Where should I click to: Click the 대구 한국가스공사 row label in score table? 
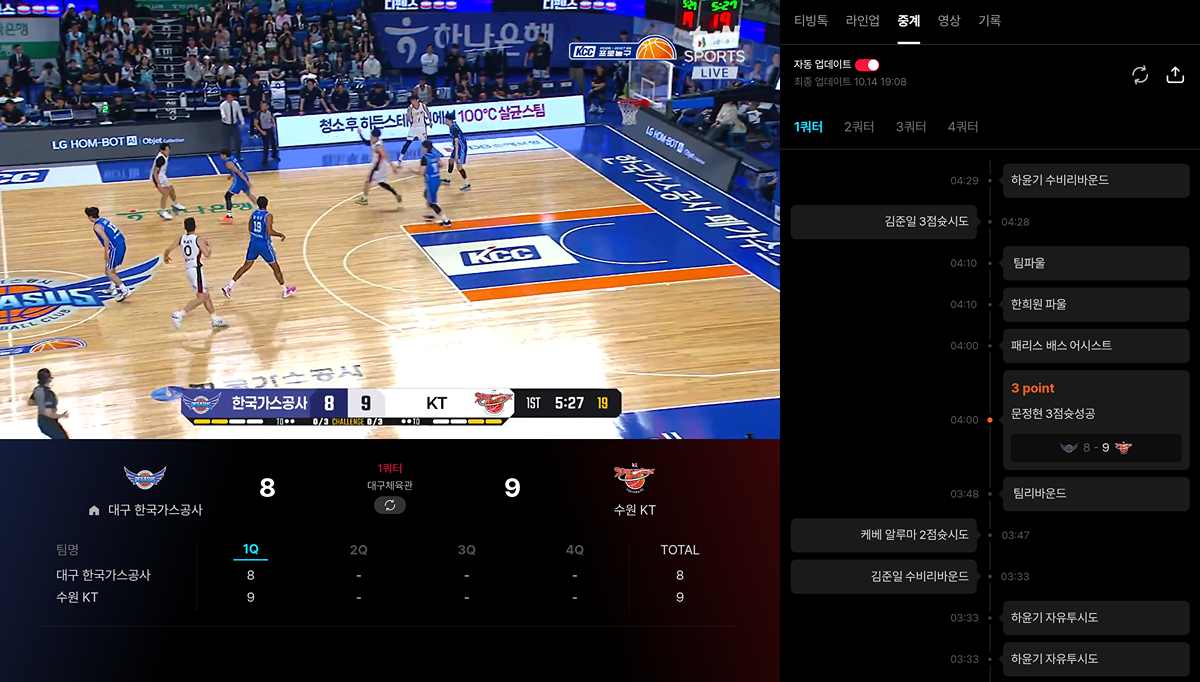coord(103,575)
